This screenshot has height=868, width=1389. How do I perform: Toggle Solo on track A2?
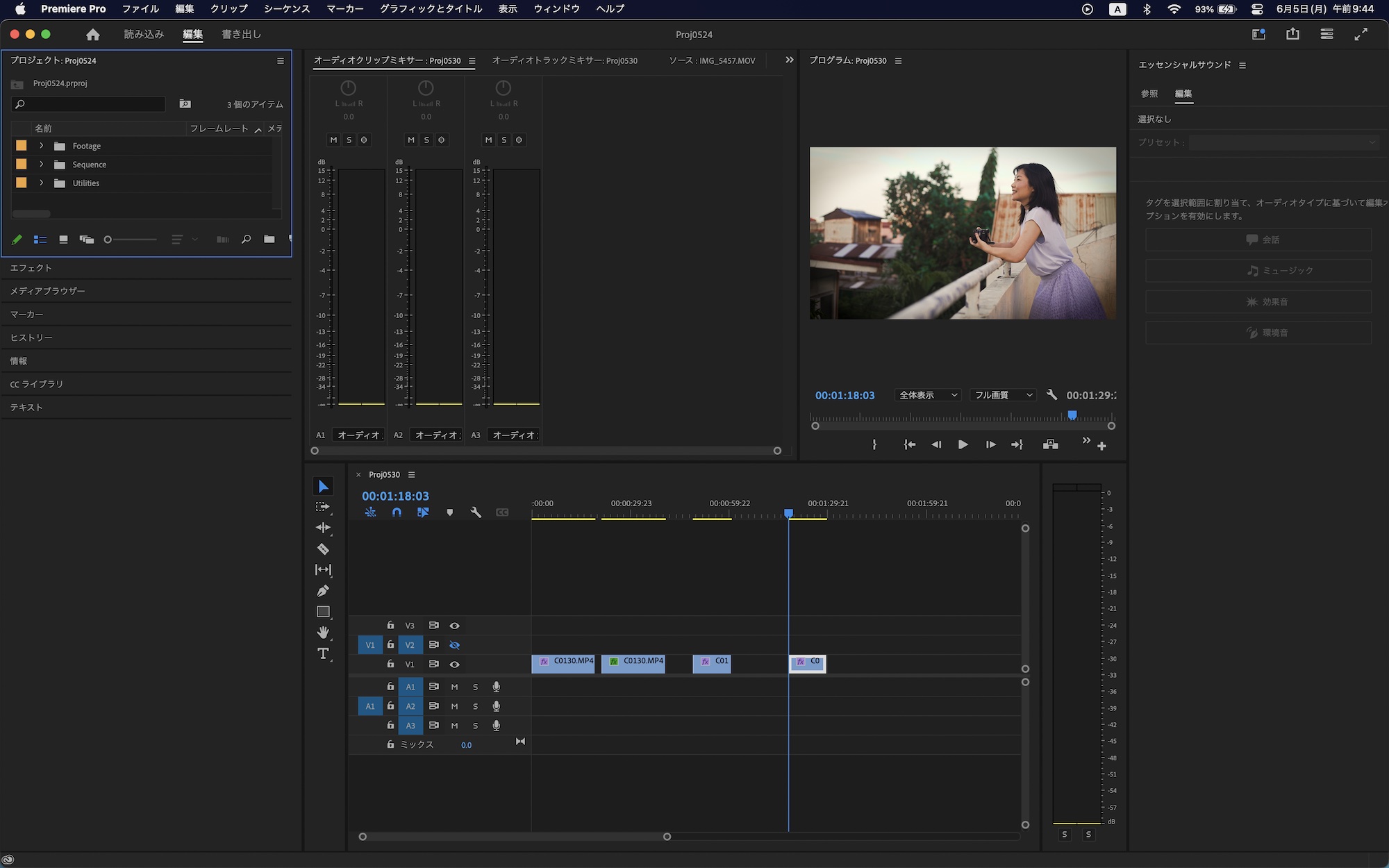point(476,706)
